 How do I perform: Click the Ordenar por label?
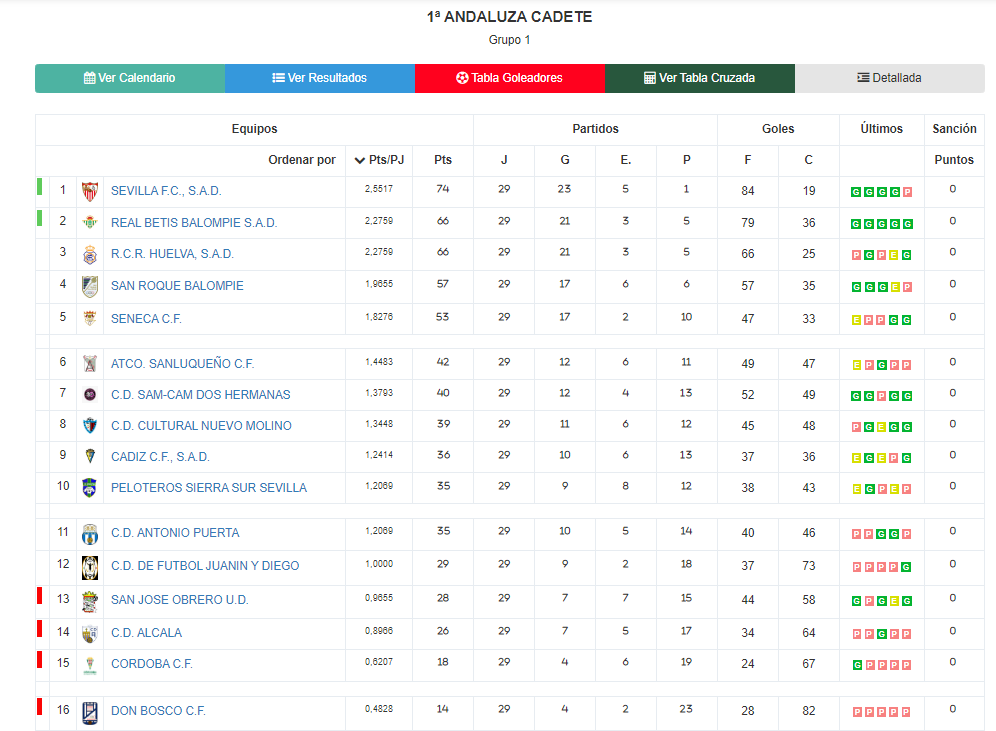tap(302, 160)
